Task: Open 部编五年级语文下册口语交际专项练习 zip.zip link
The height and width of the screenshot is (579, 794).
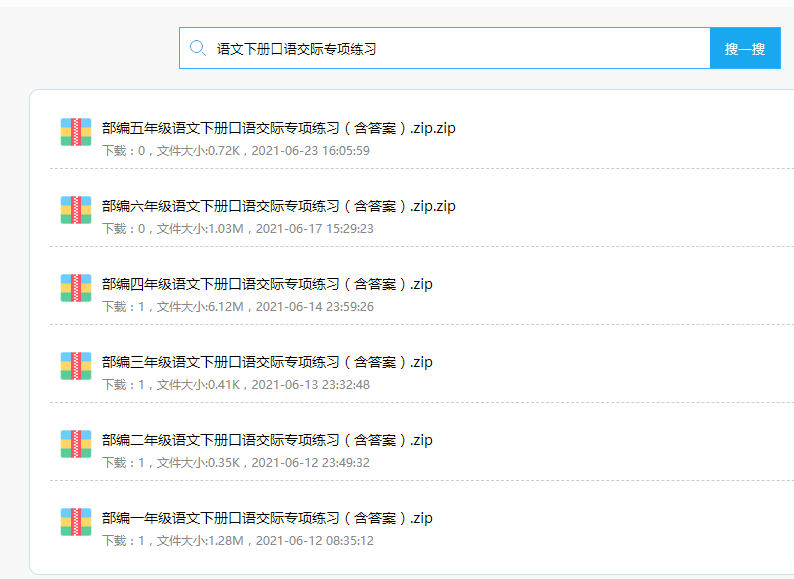Action: click(x=279, y=128)
